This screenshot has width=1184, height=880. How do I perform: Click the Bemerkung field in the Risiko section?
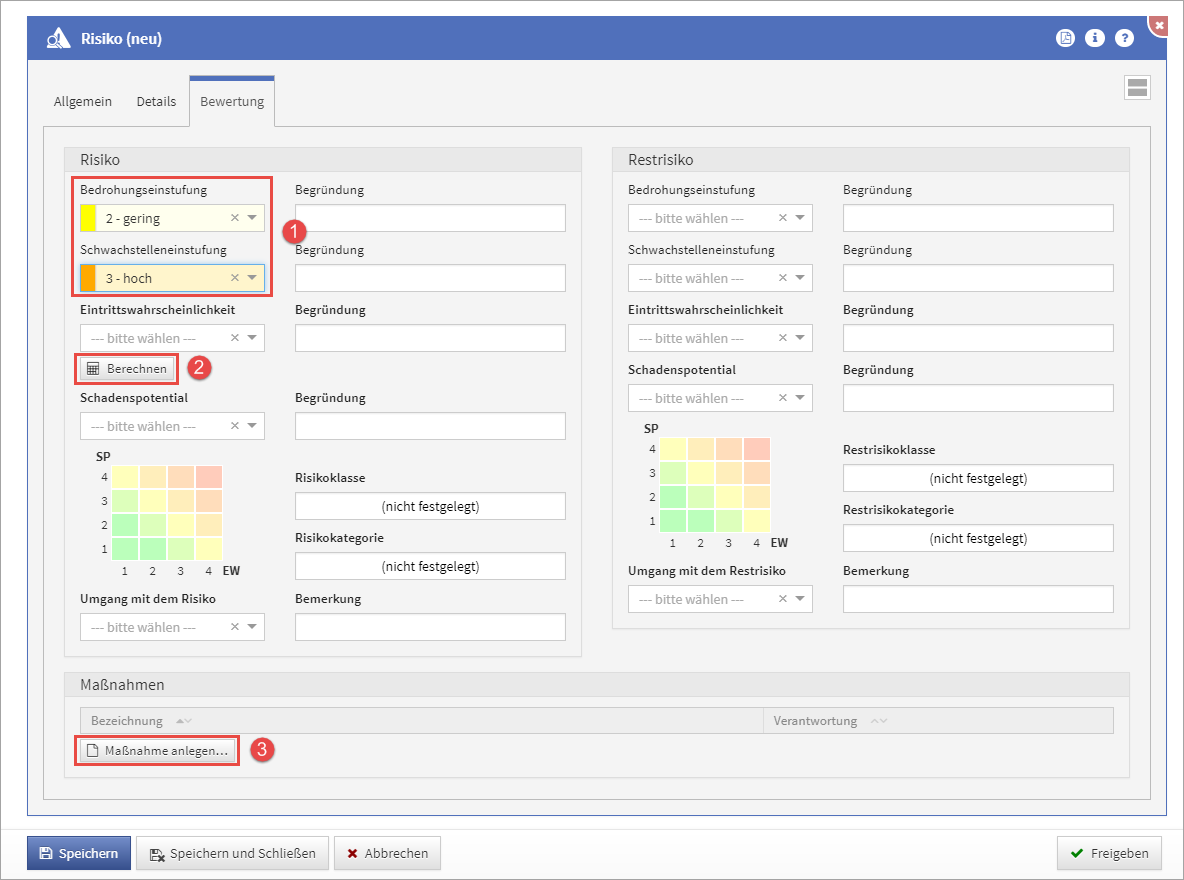pos(430,627)
